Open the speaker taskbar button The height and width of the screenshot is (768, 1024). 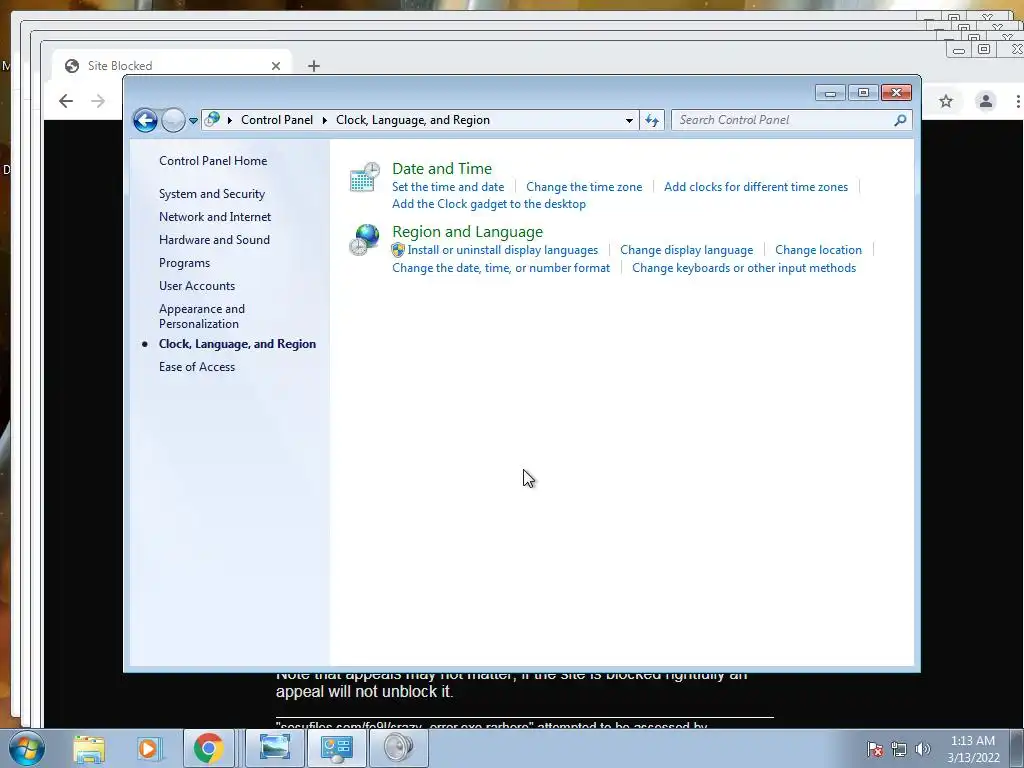(x=398, y=748)
